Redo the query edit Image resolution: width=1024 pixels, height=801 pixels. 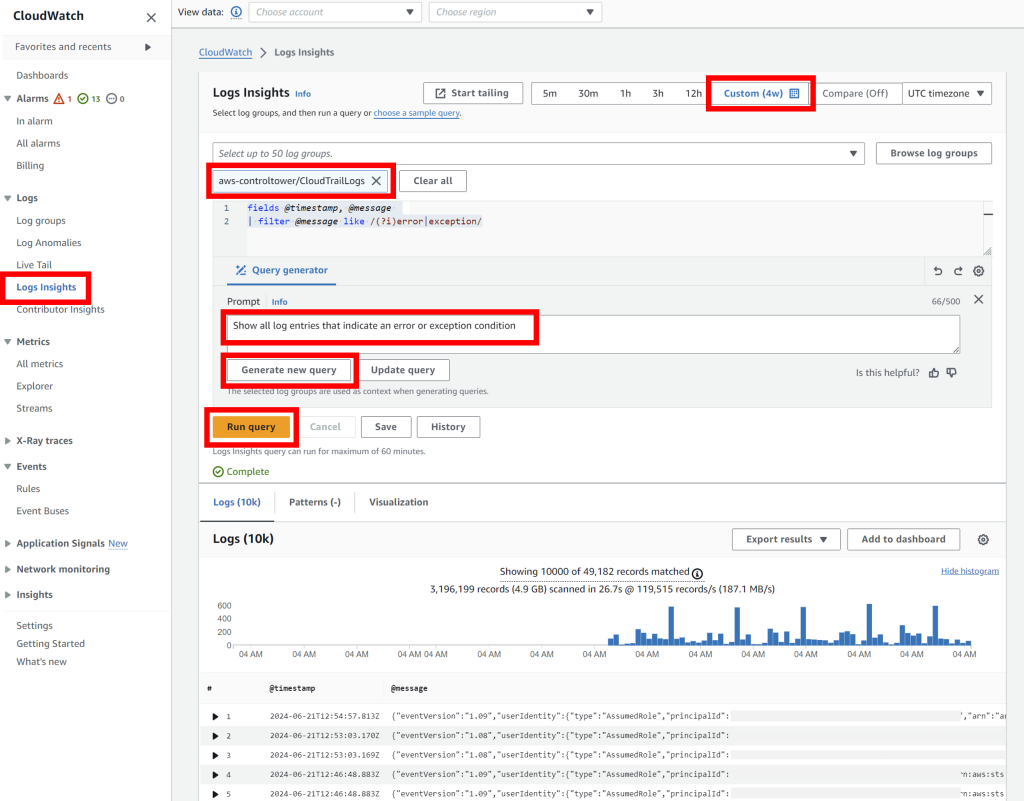(957, 270)
